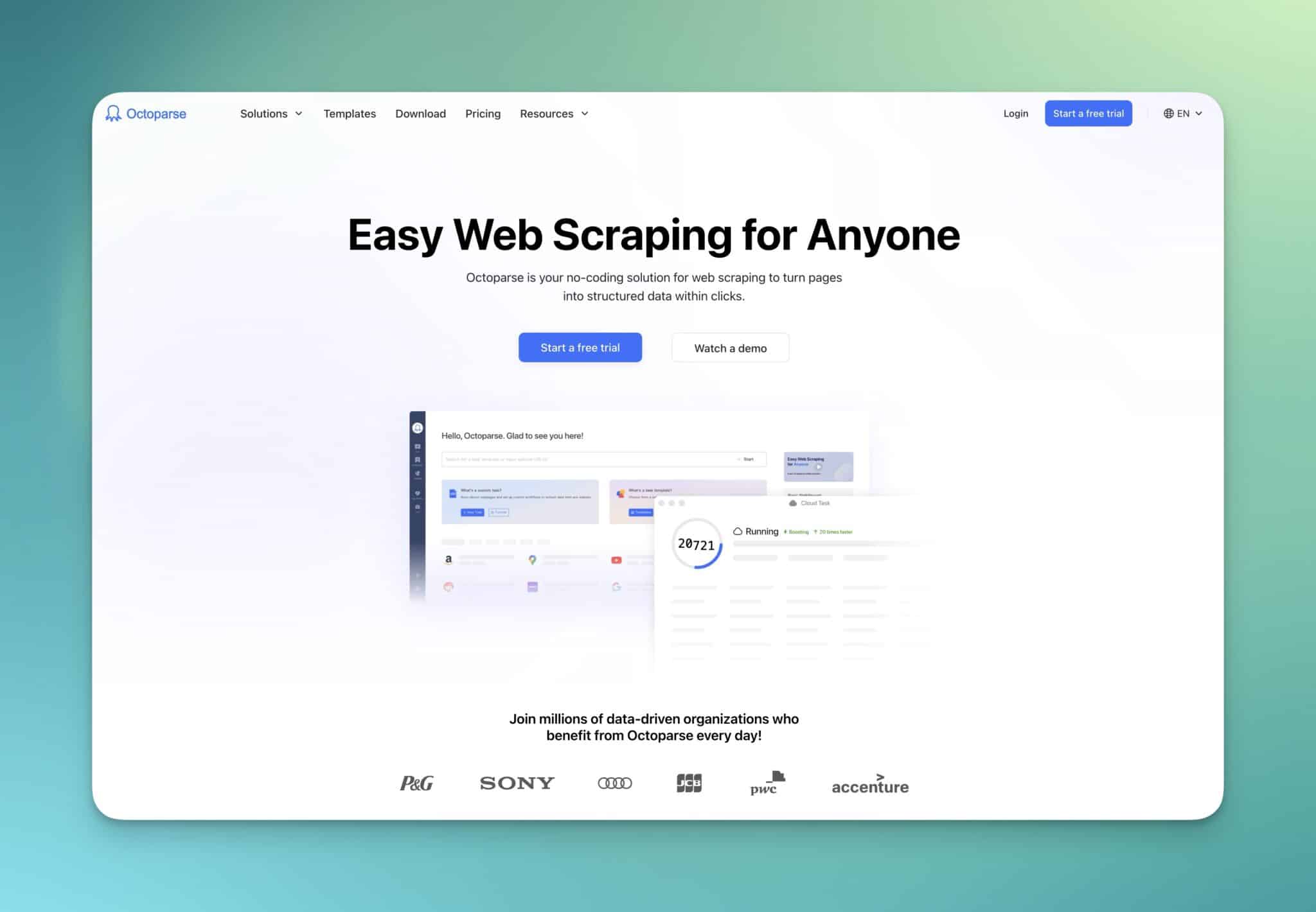Click the Download navigation link
The height and width of the screenshot is (912, 1316).
tap(420, 113)
